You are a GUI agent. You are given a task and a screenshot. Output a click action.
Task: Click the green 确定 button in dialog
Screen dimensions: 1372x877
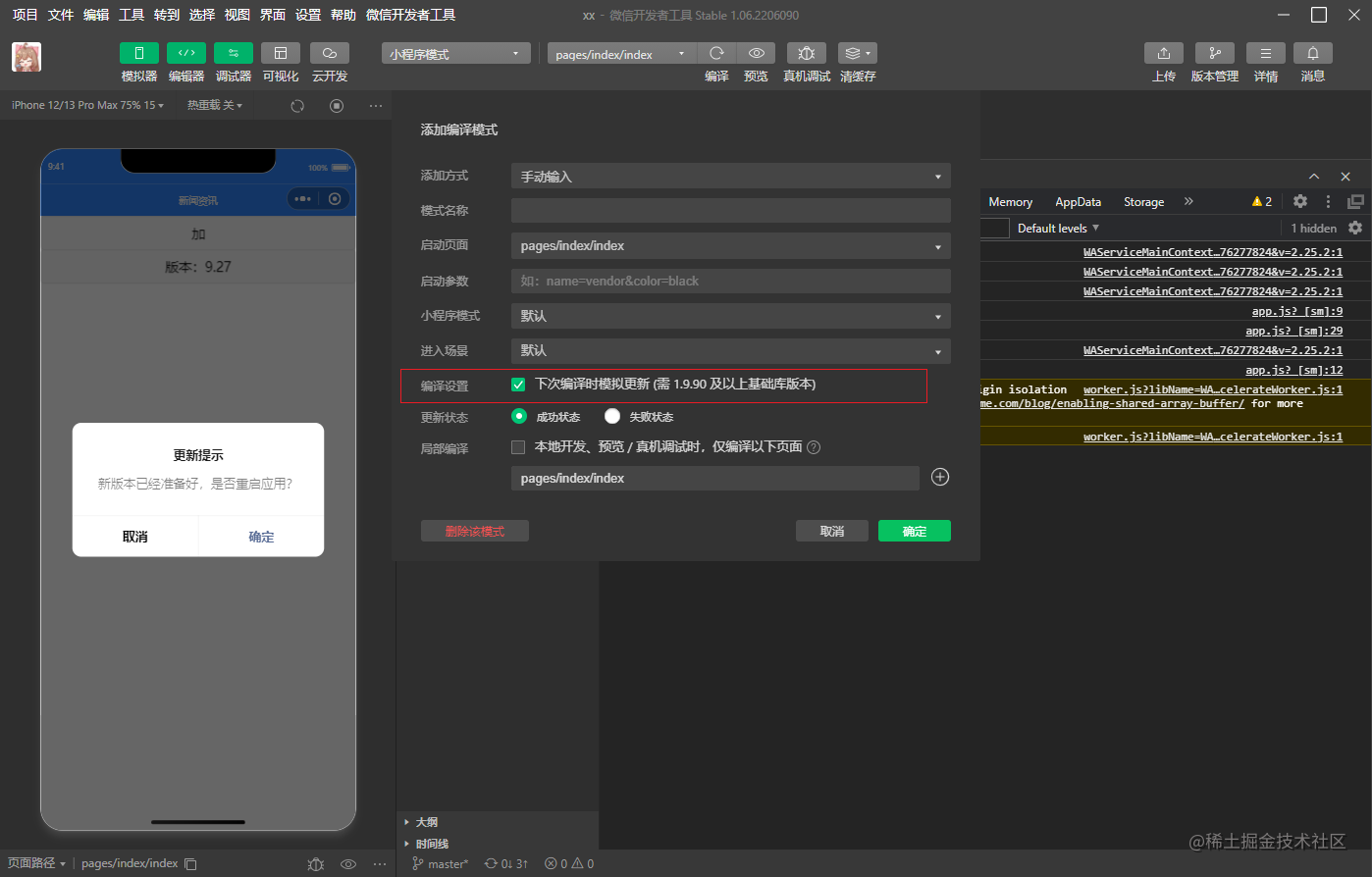pyautogui.click(x=915, y=531)
